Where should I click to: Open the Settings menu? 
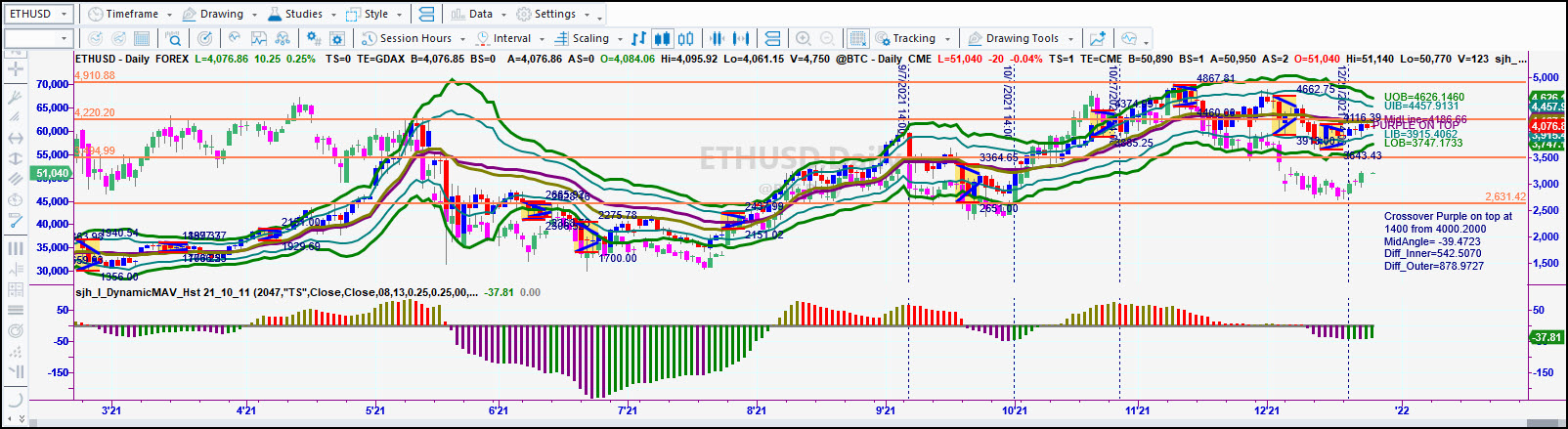(552, 14)
